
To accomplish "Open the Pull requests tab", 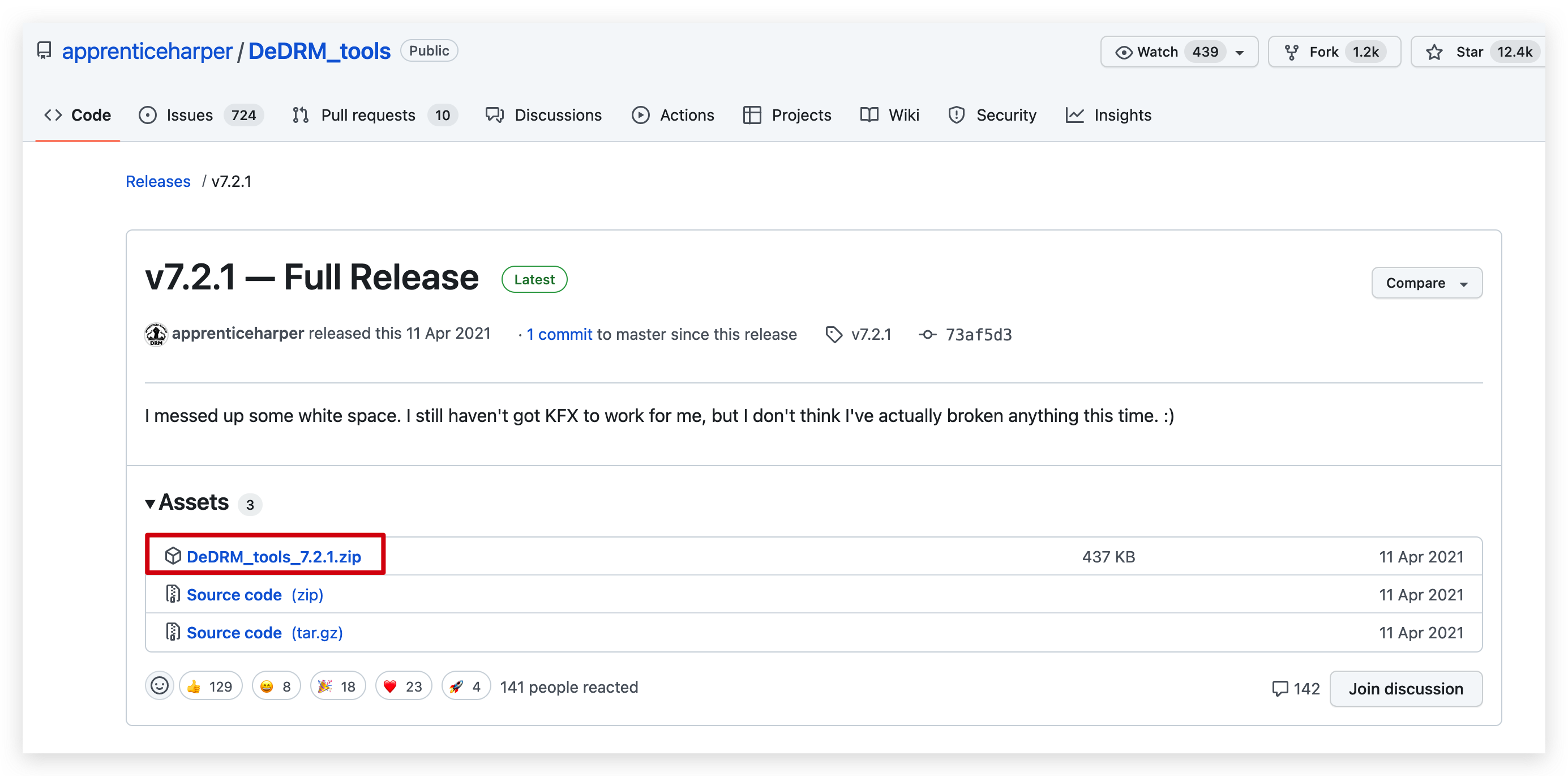I will (374, 114).
